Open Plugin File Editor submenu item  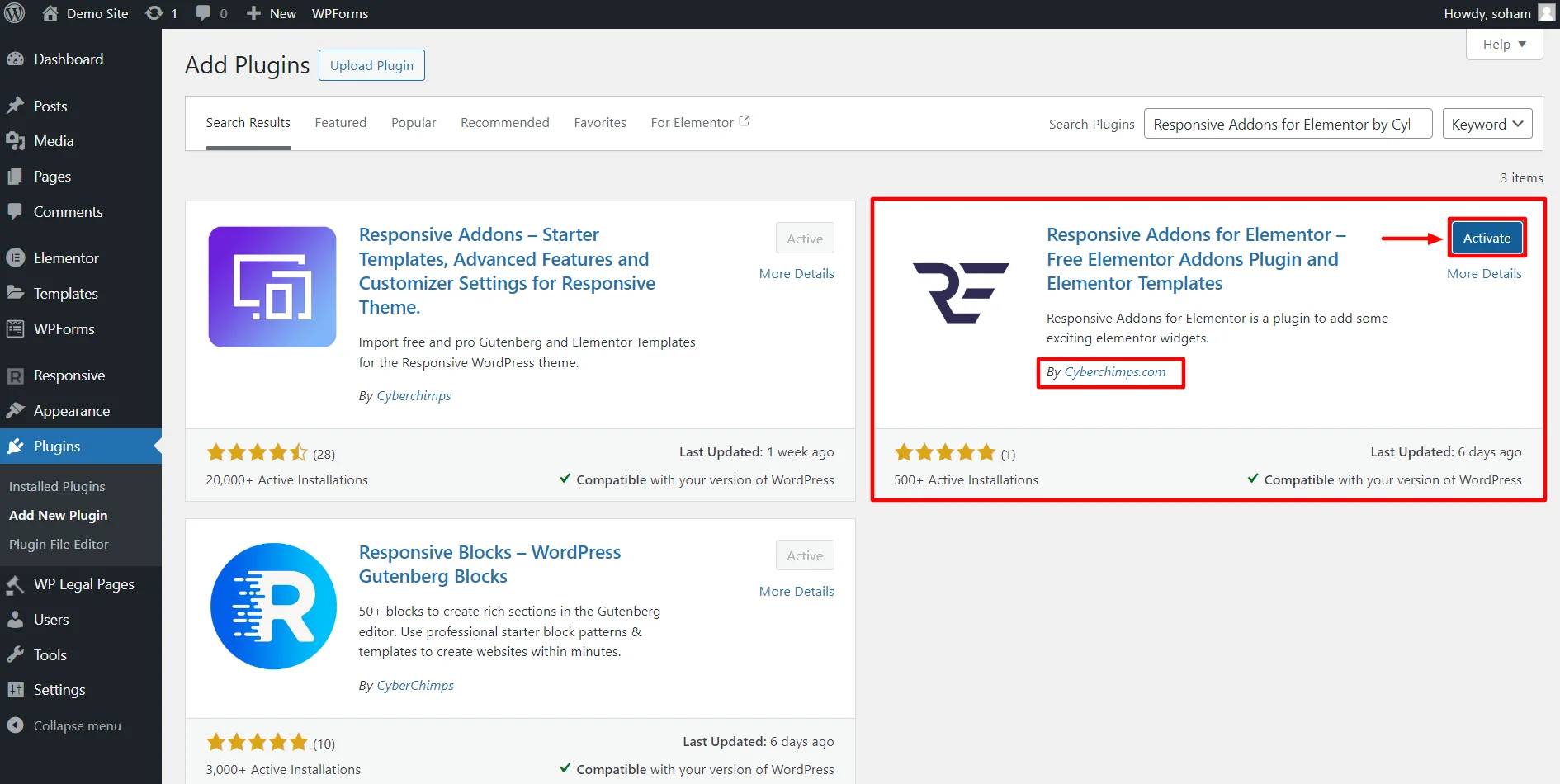coord(59,545)
